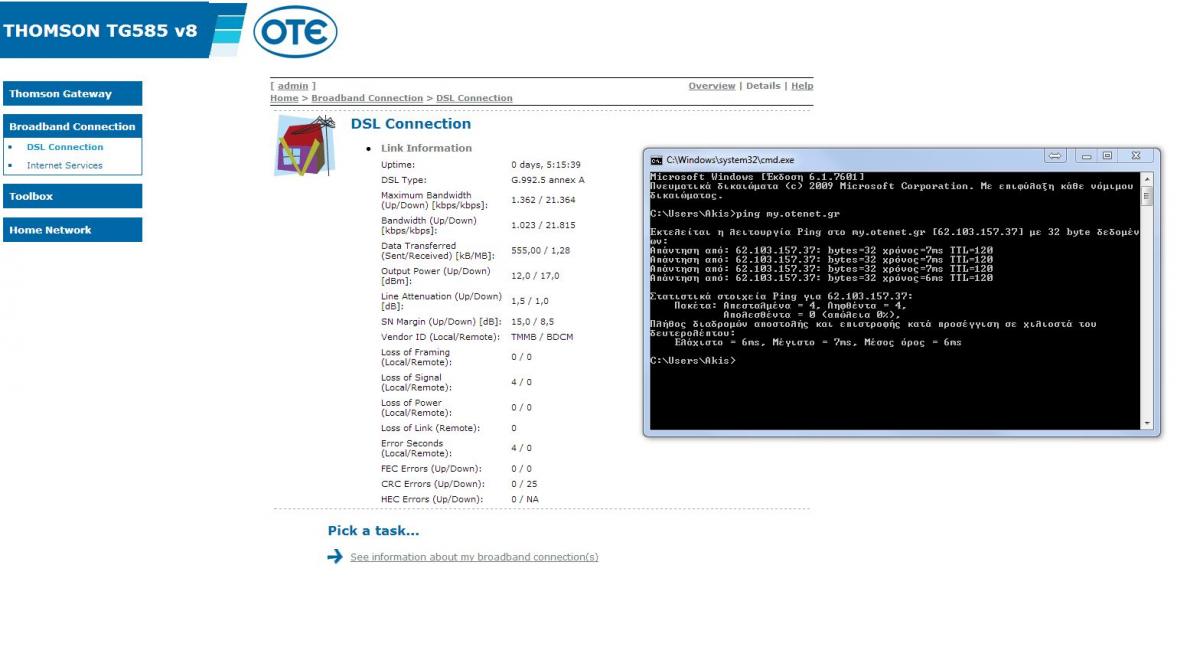
Task: Click the Vendor ID value TMMB / BDCM
Action: point(542,337)
